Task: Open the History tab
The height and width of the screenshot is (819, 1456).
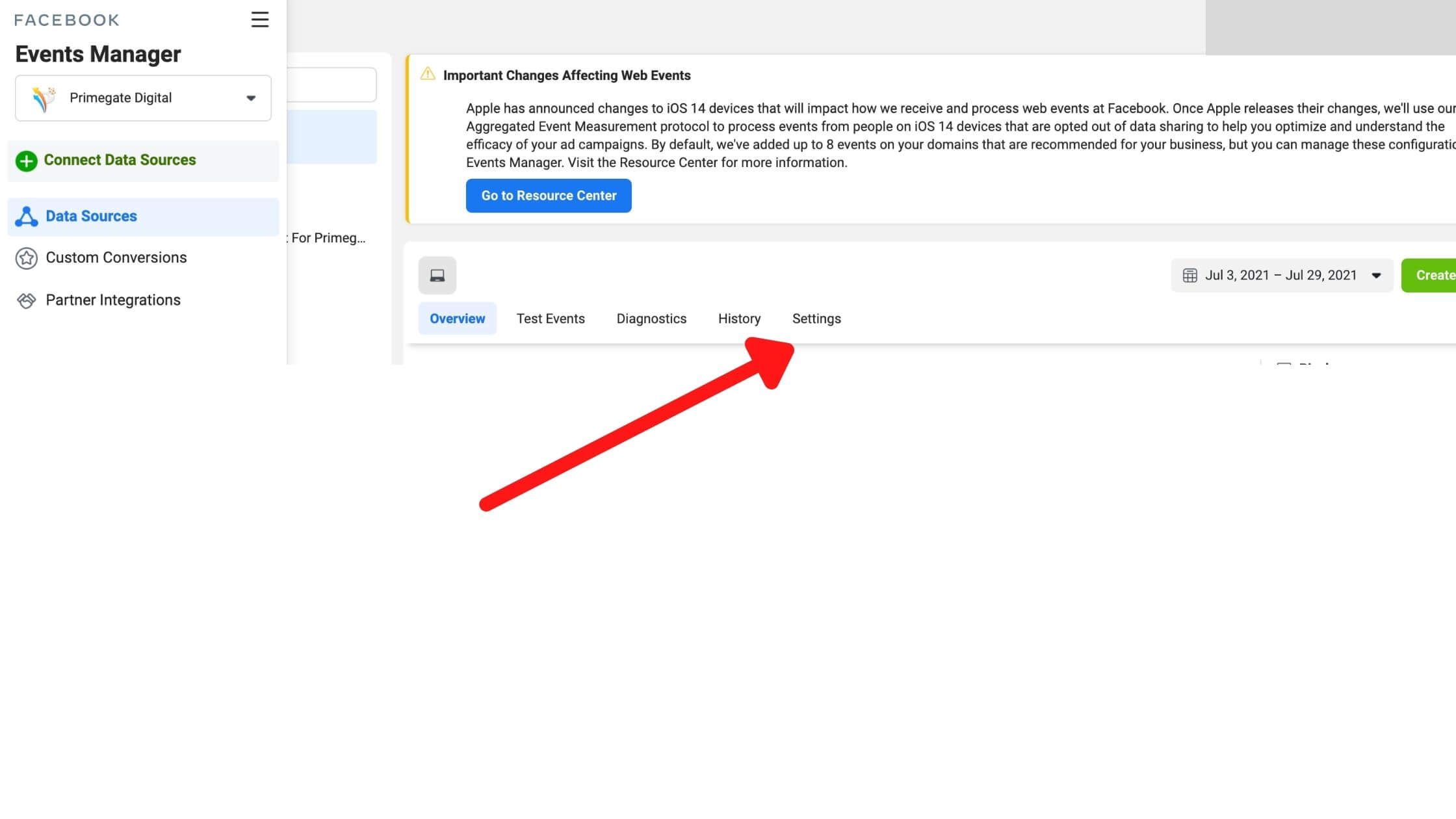Action: [x=739, y=318]
